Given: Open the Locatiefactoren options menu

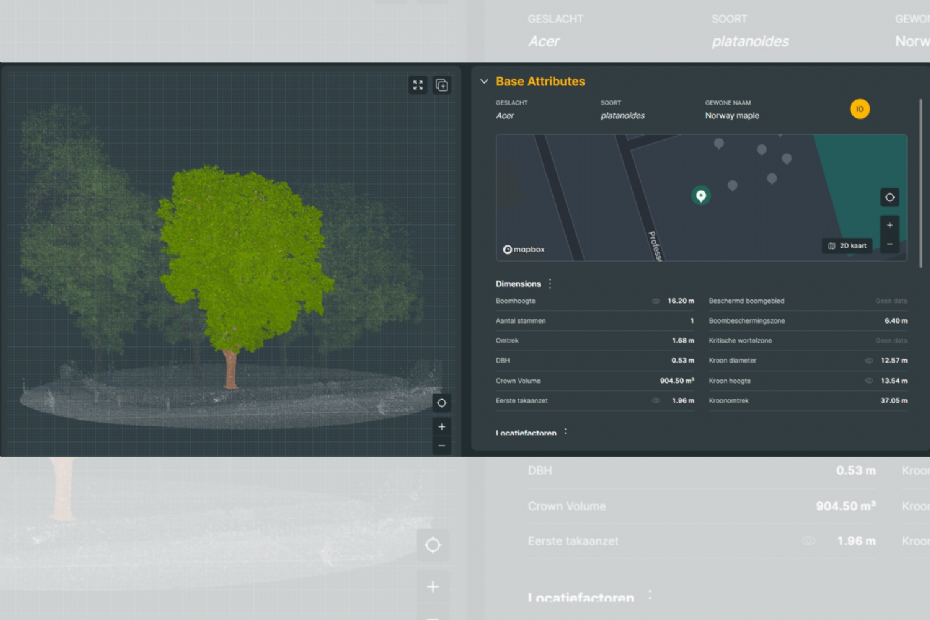Looking at the screenshot, I should coord(566,433).
